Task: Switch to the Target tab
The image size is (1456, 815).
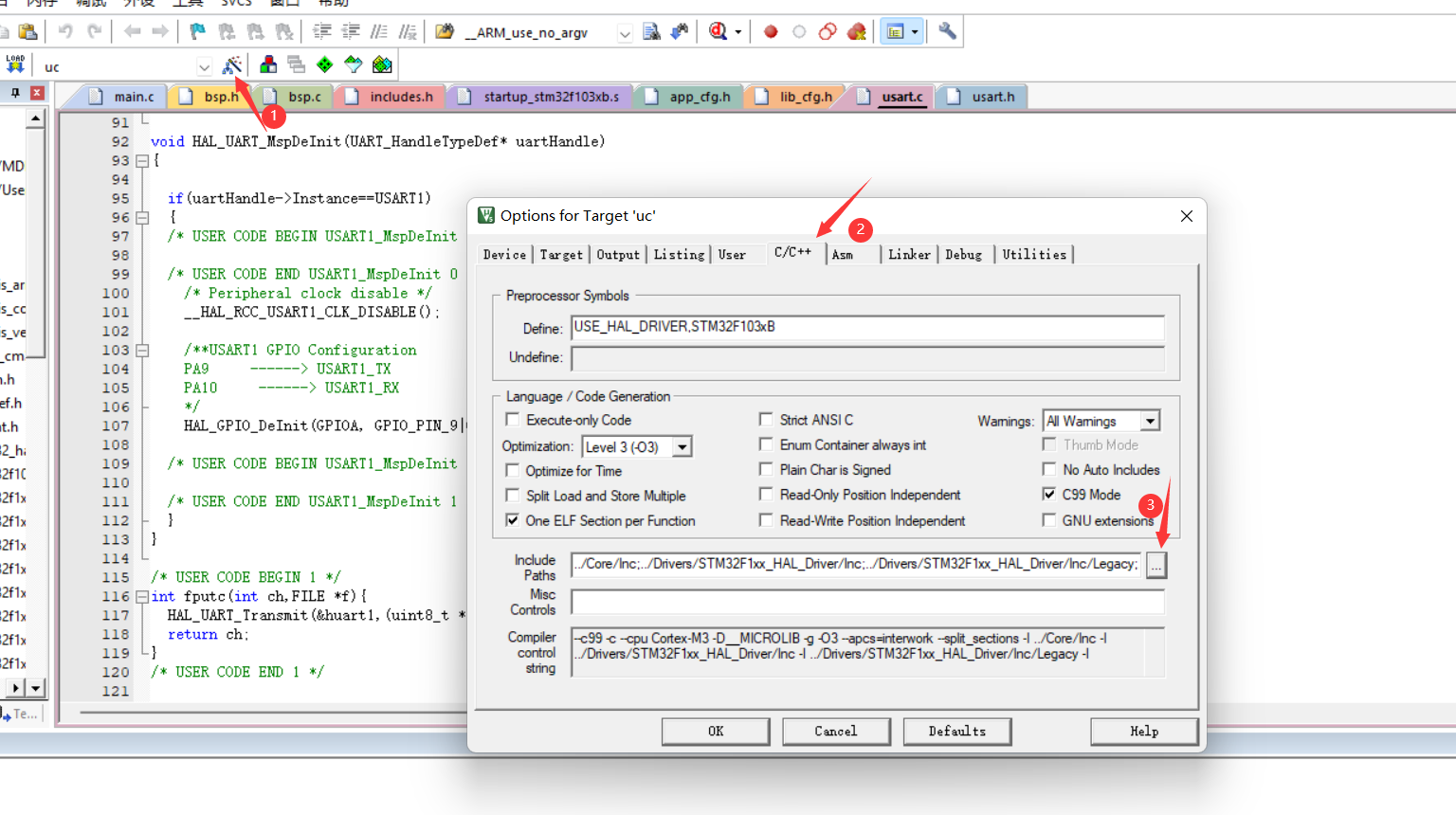Action: pos(561,254)
